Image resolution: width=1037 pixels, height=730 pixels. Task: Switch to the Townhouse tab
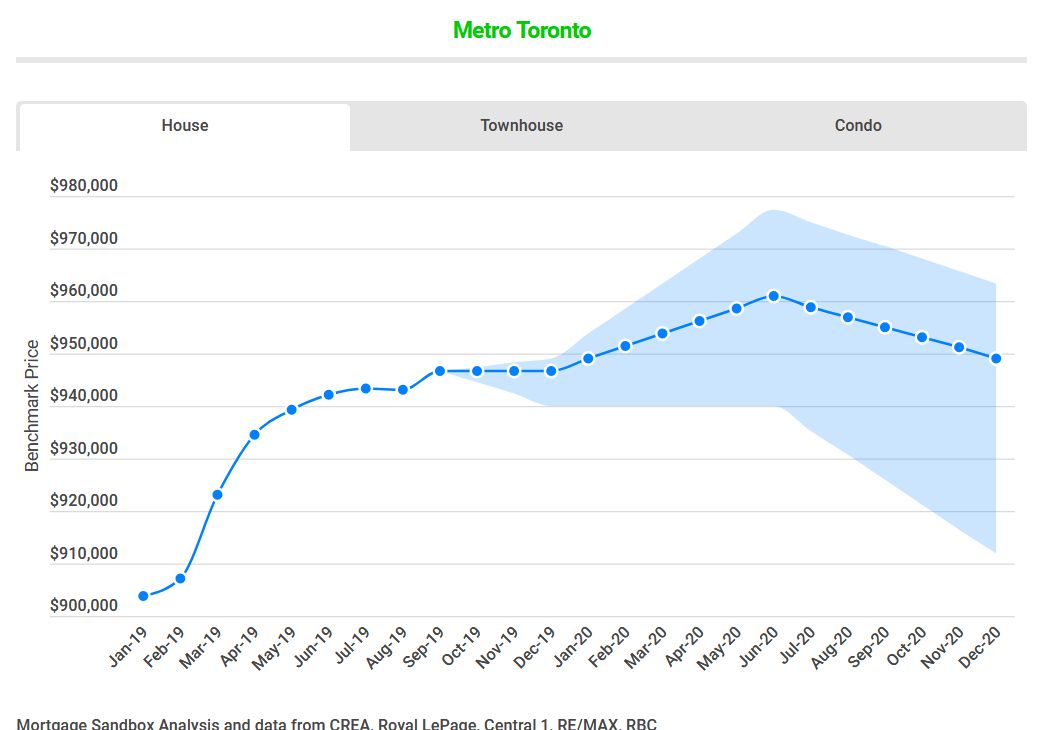coord(521,126)
